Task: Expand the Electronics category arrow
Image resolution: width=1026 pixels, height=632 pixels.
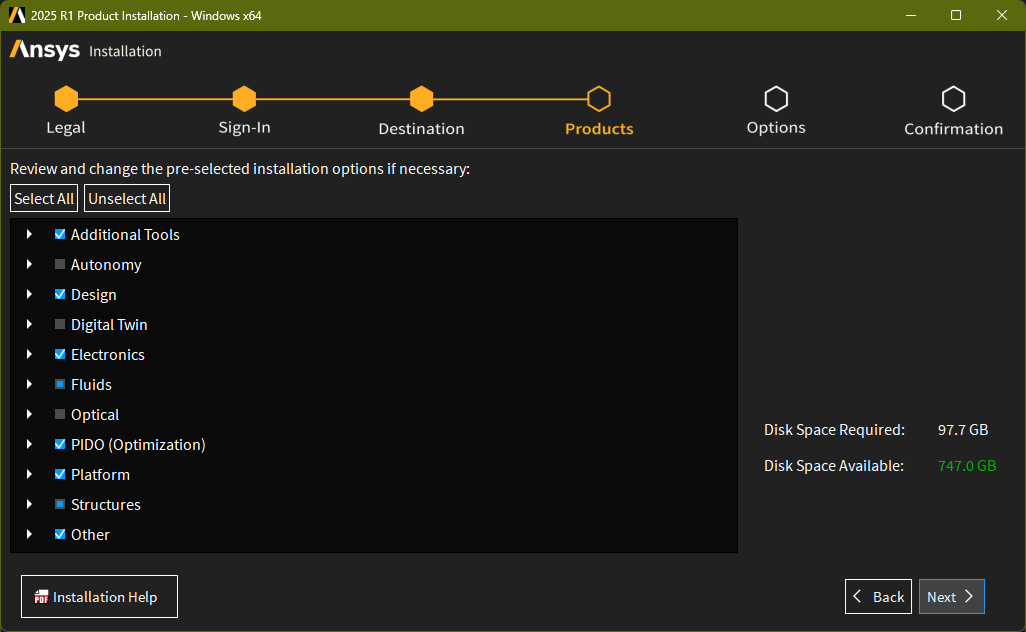Action: pyautogui.click(x=29, y=355)
